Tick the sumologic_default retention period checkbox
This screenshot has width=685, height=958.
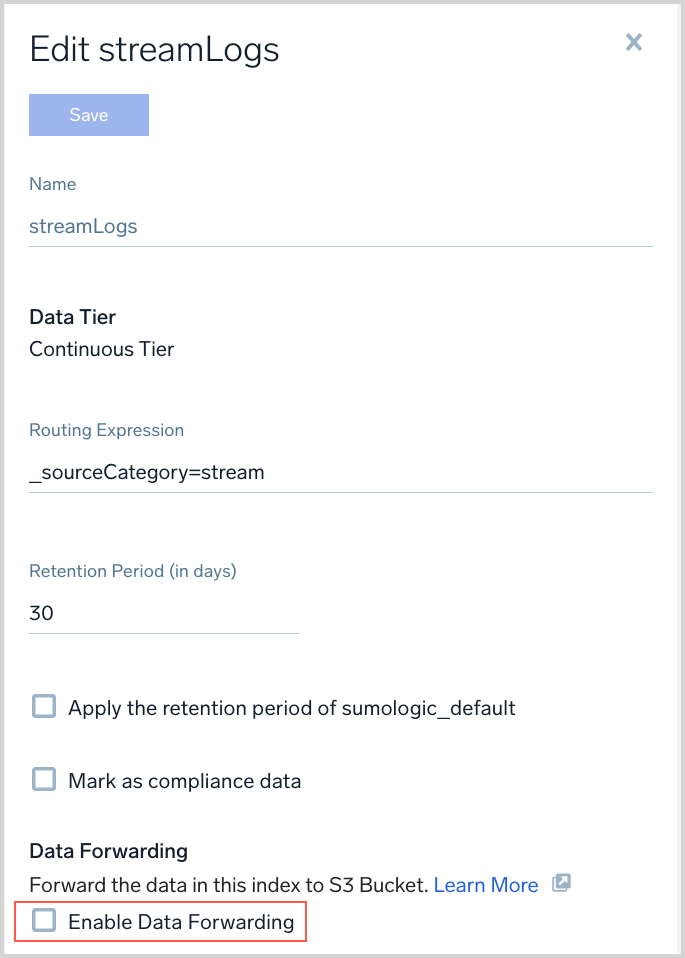click(44, 707)
